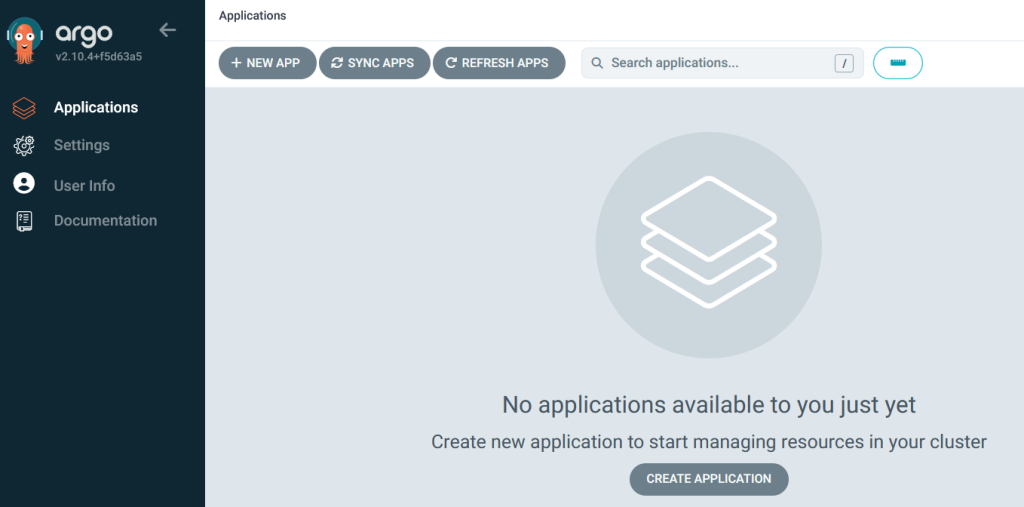Click the magnifier icon in search bar
Viewport: 1024px width, 507px height.
tap(597, 63)
